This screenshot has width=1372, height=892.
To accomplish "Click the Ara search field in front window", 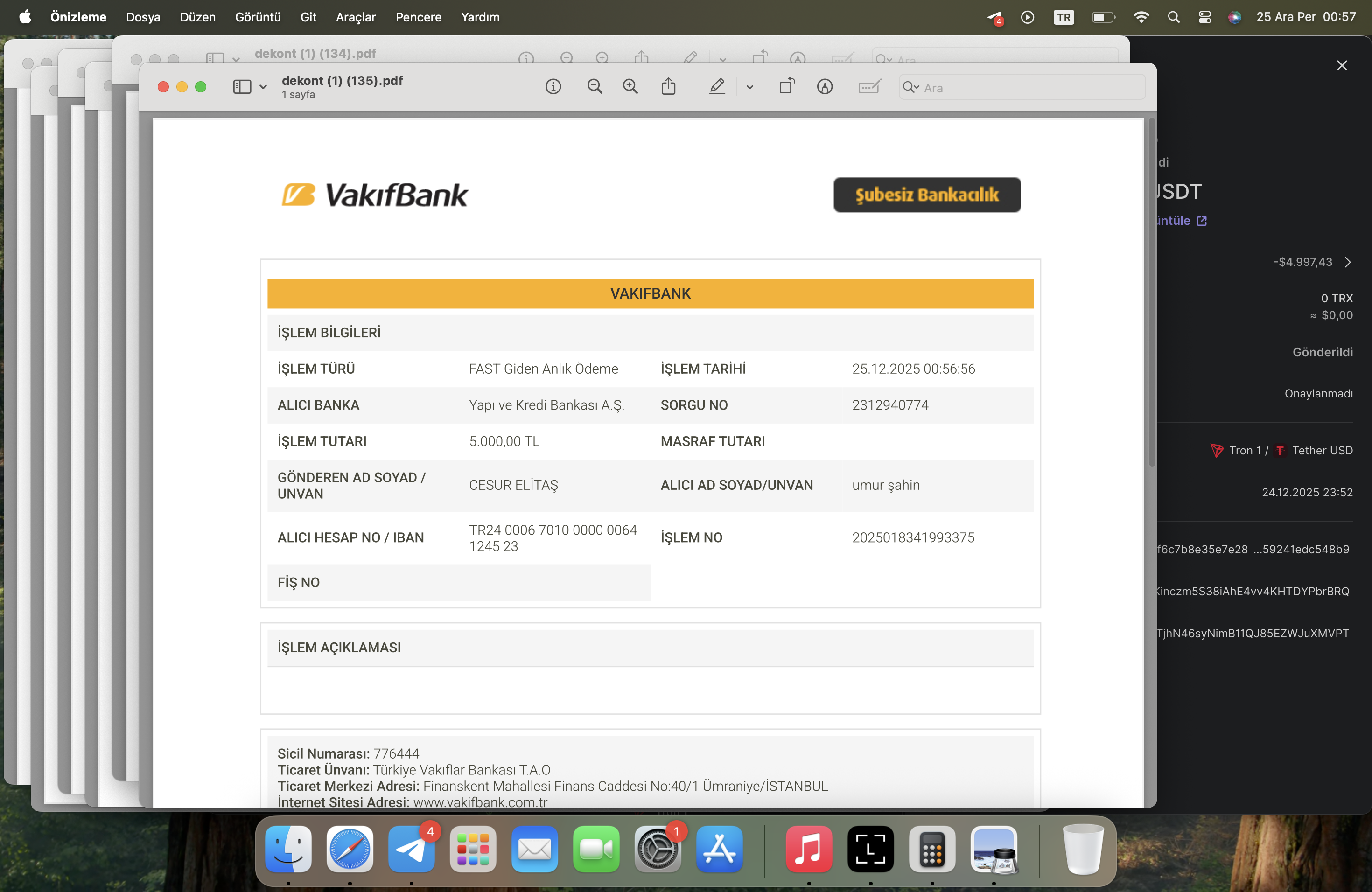I will pyautogui.click(x=1022, y=88).
